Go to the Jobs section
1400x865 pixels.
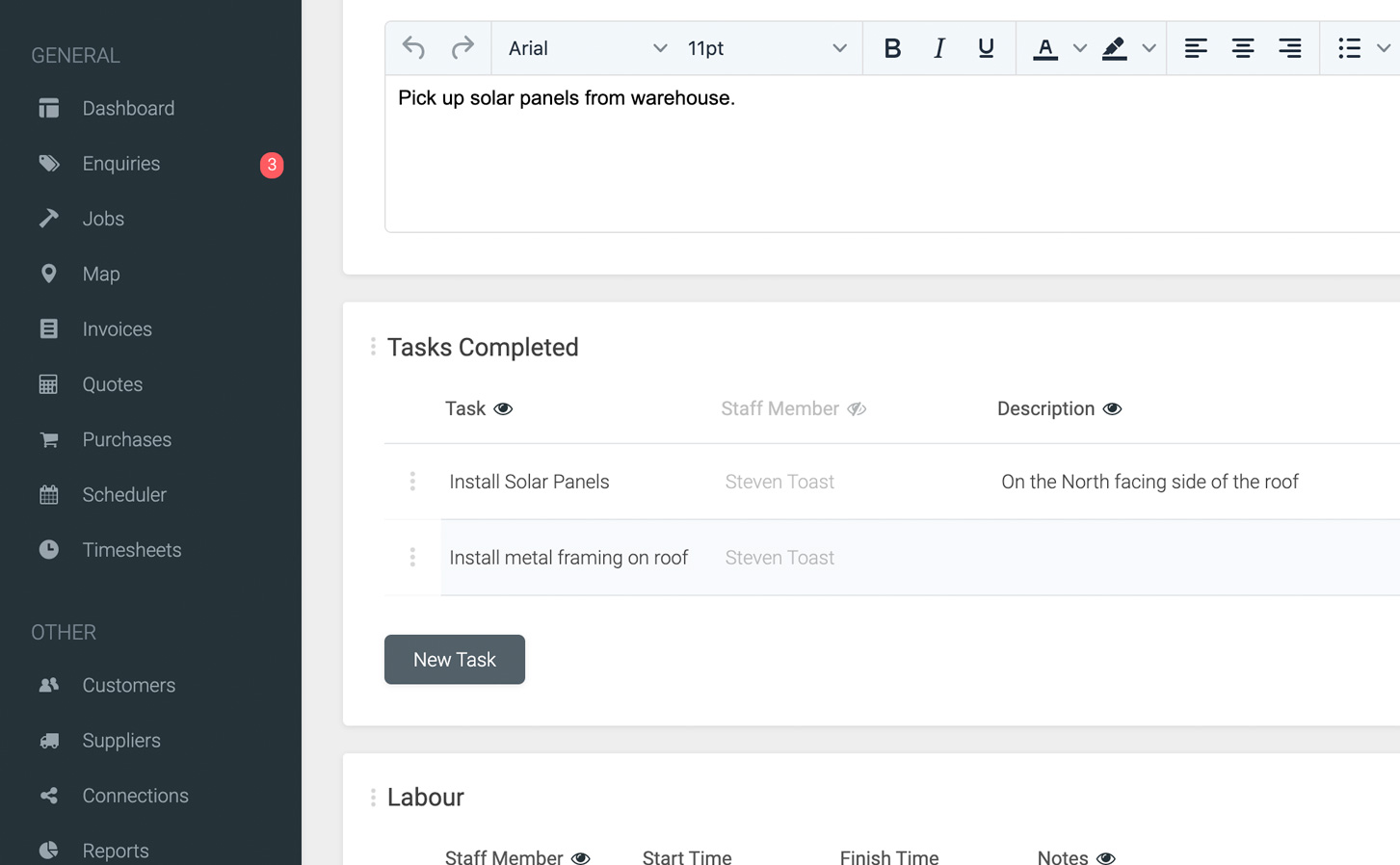pos(103,219)
